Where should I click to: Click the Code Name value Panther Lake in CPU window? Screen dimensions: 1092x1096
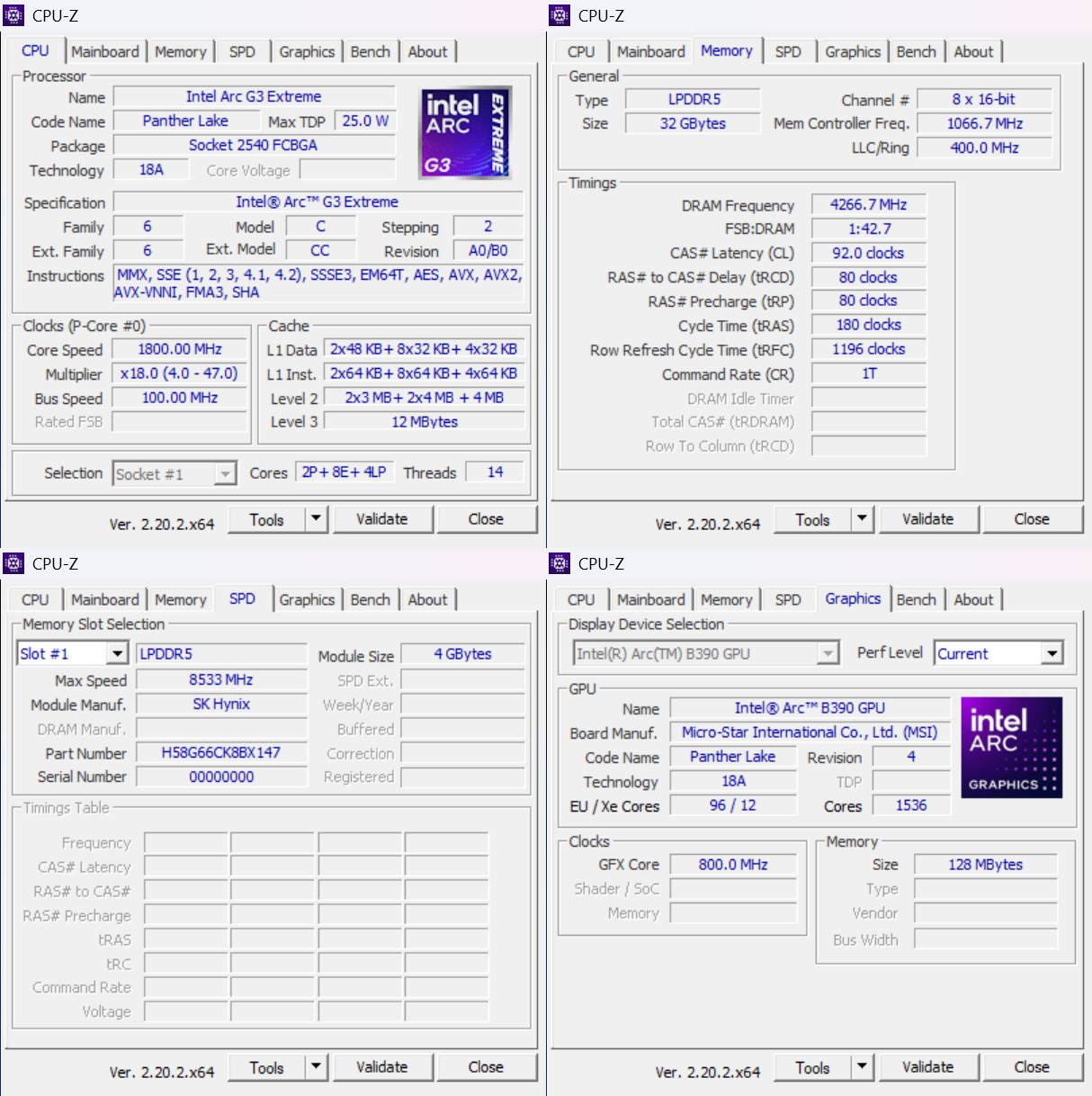(x=185, y=121)
